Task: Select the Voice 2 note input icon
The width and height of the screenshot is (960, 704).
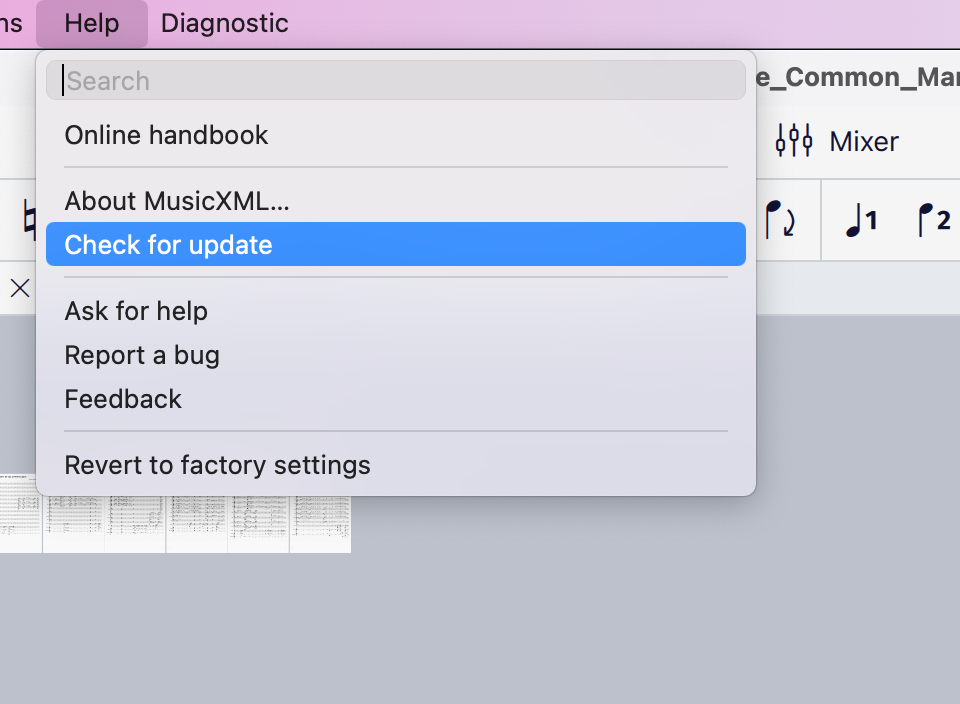Action: pyautogui.click(x=934, y=220)
